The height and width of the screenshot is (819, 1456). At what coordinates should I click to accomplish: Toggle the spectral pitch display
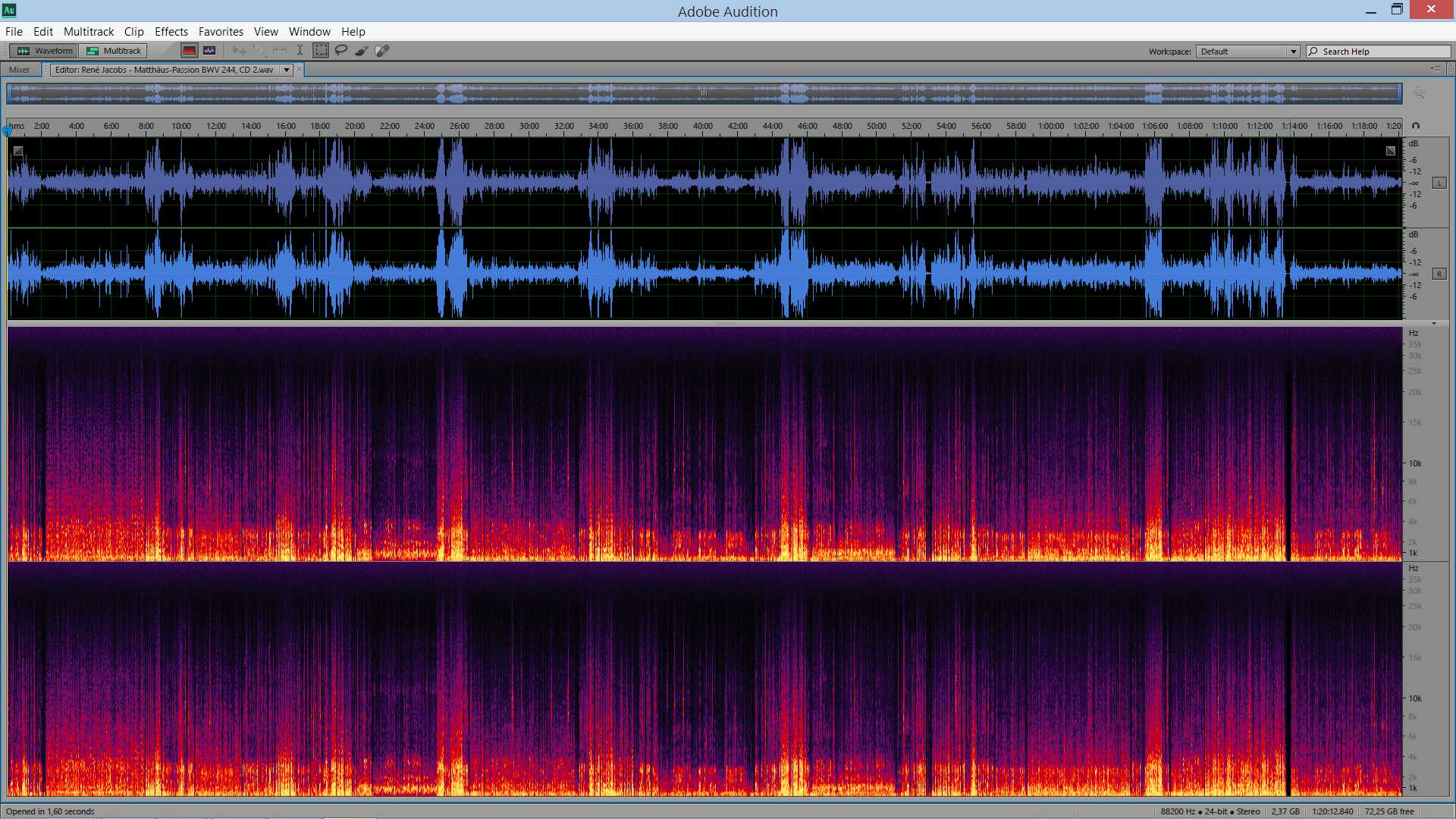pos(209,51)
